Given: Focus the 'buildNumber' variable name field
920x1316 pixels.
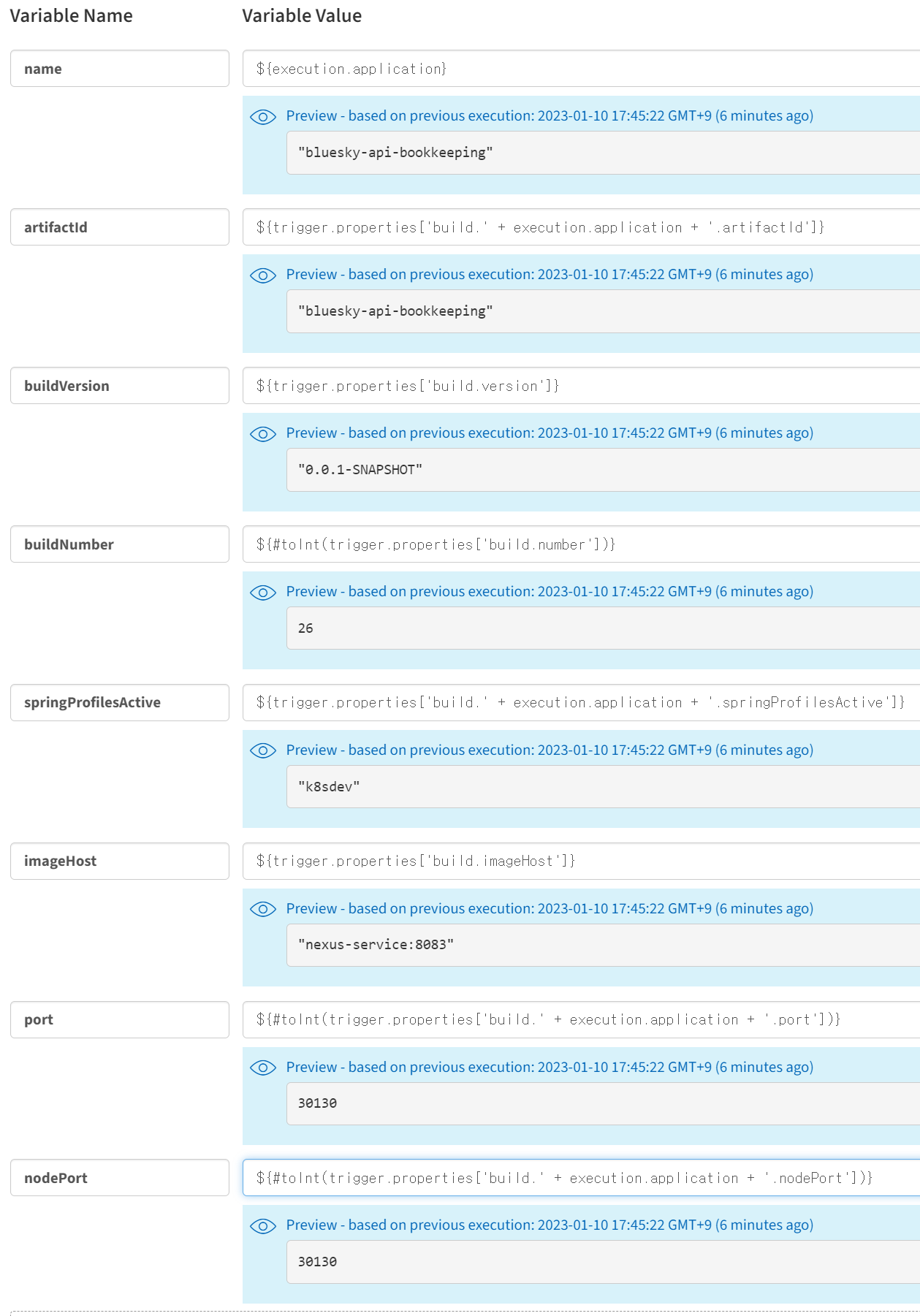Looking at the screenshot, I should pyautogui.click(x=120, y=544).
